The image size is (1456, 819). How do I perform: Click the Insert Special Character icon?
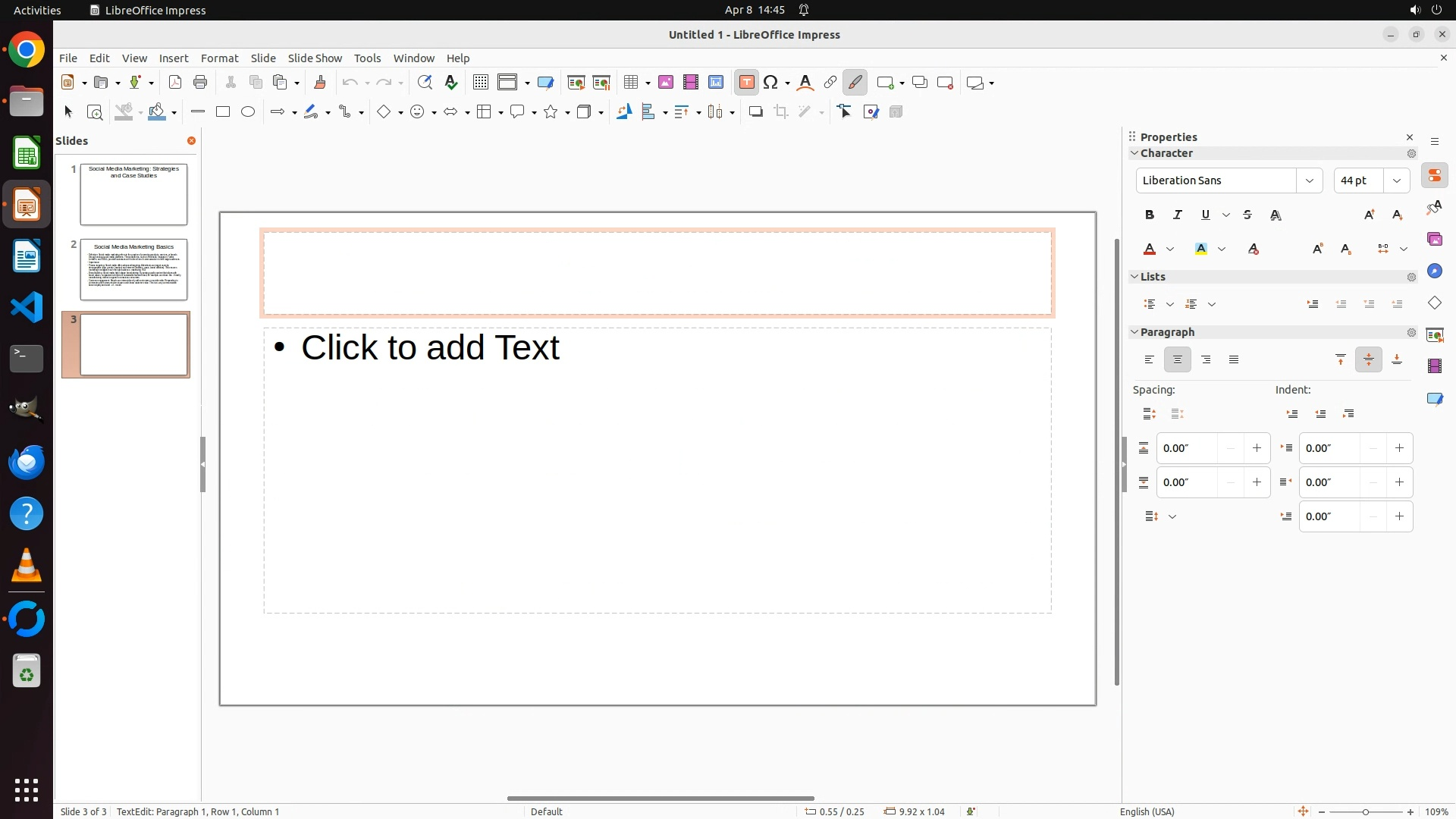pos(771,83)
